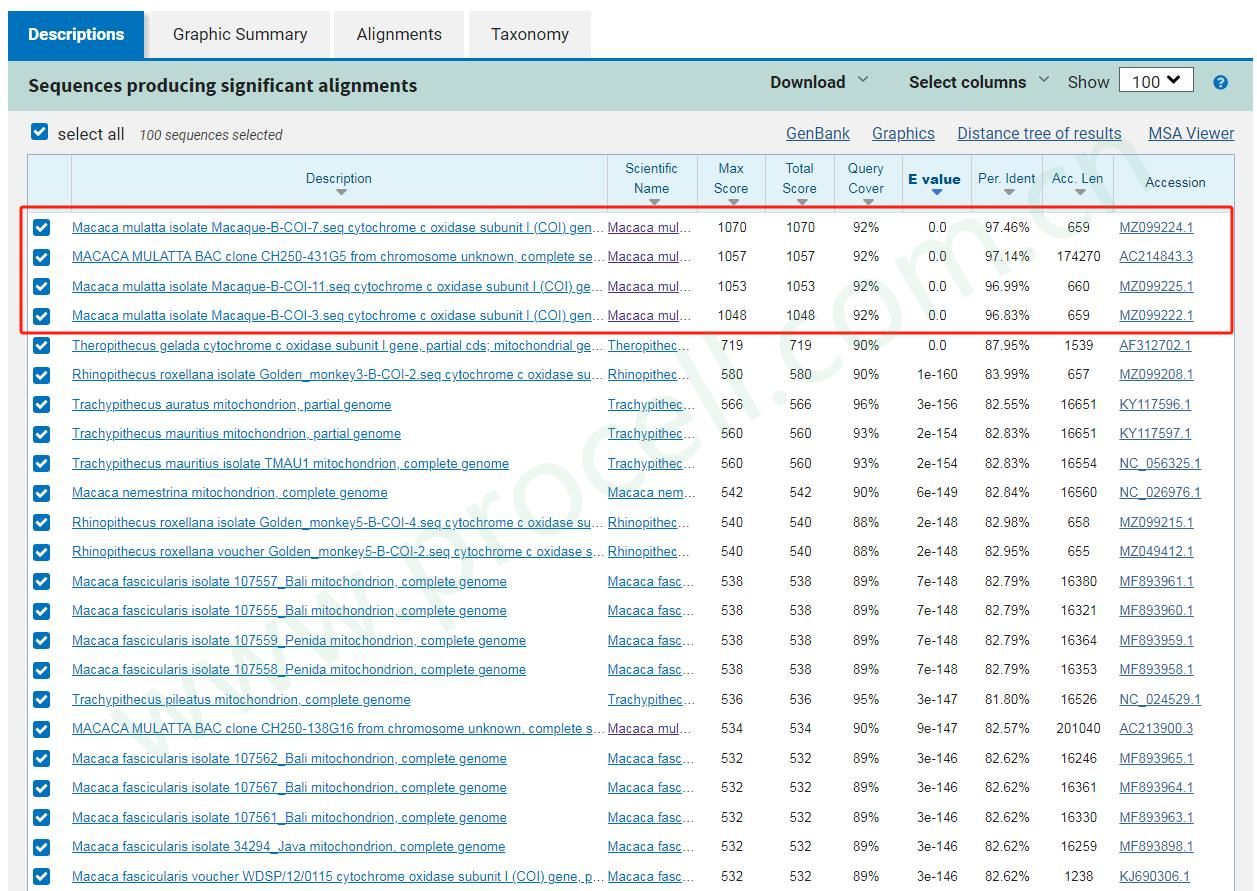Screen dimensions: 1257x891
Task: Open the Show 100 results dropdown
Action: tap(1156, 81)
